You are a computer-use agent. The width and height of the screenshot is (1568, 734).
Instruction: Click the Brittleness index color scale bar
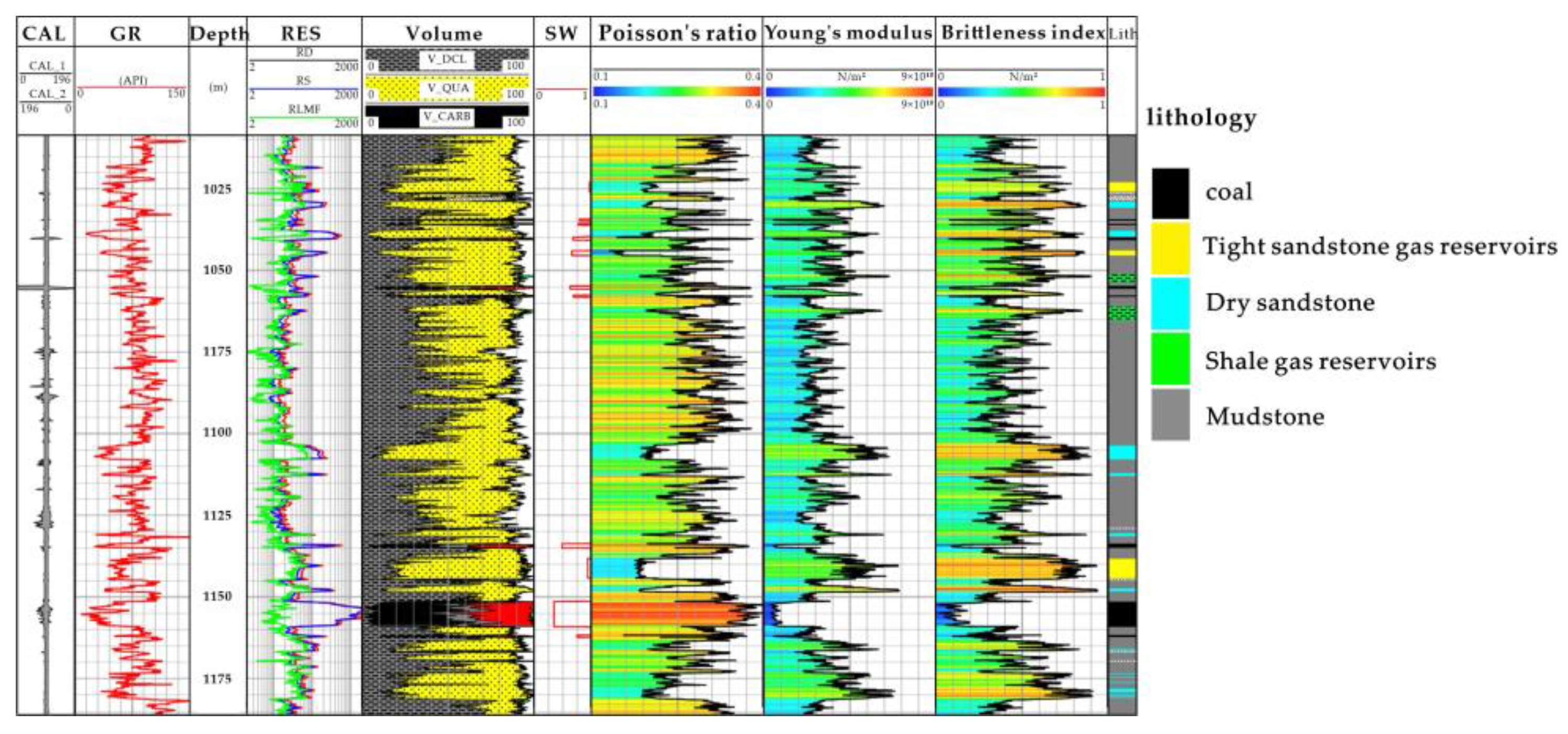coord(1021,92)
